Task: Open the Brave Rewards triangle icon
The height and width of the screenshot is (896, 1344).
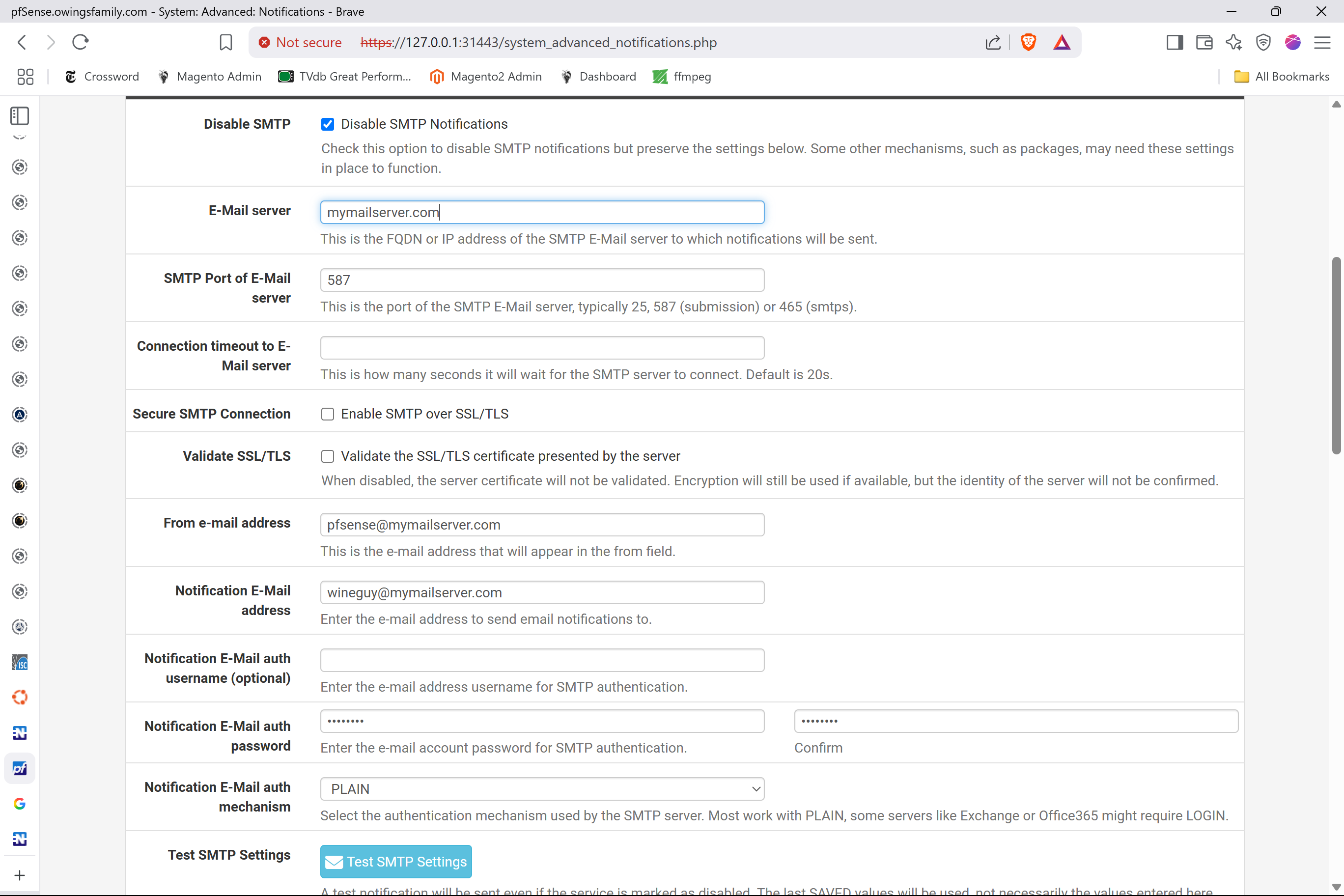Action: point(1062,42)
